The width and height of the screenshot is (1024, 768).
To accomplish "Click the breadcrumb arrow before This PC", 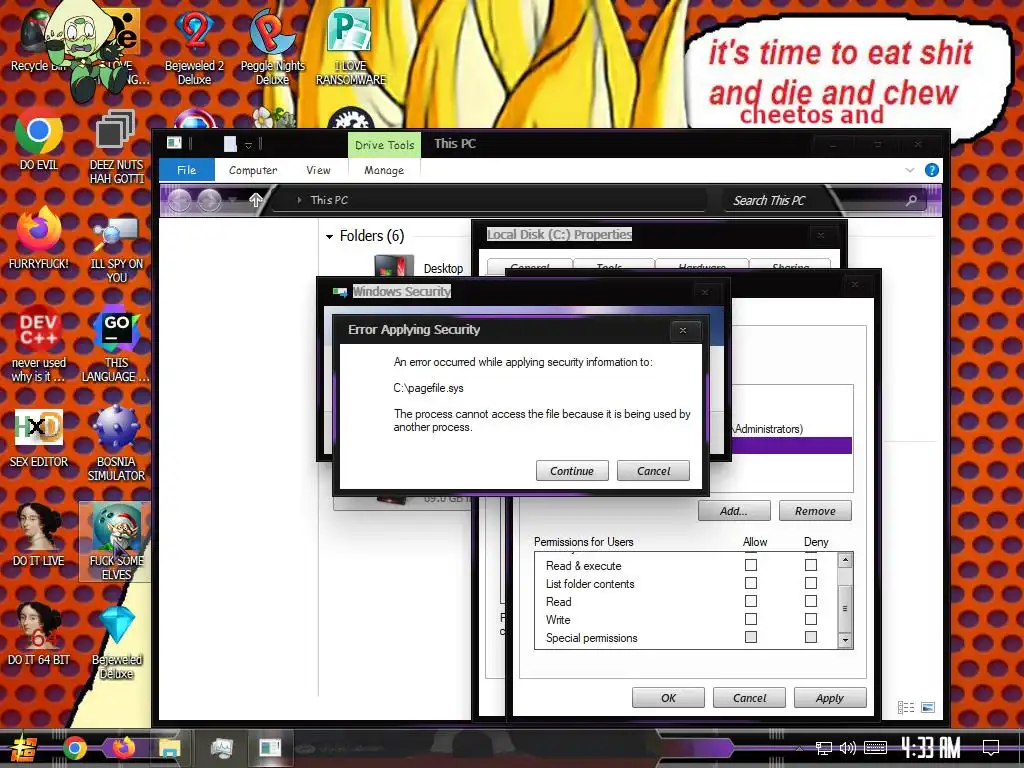I will pos(299,200).
